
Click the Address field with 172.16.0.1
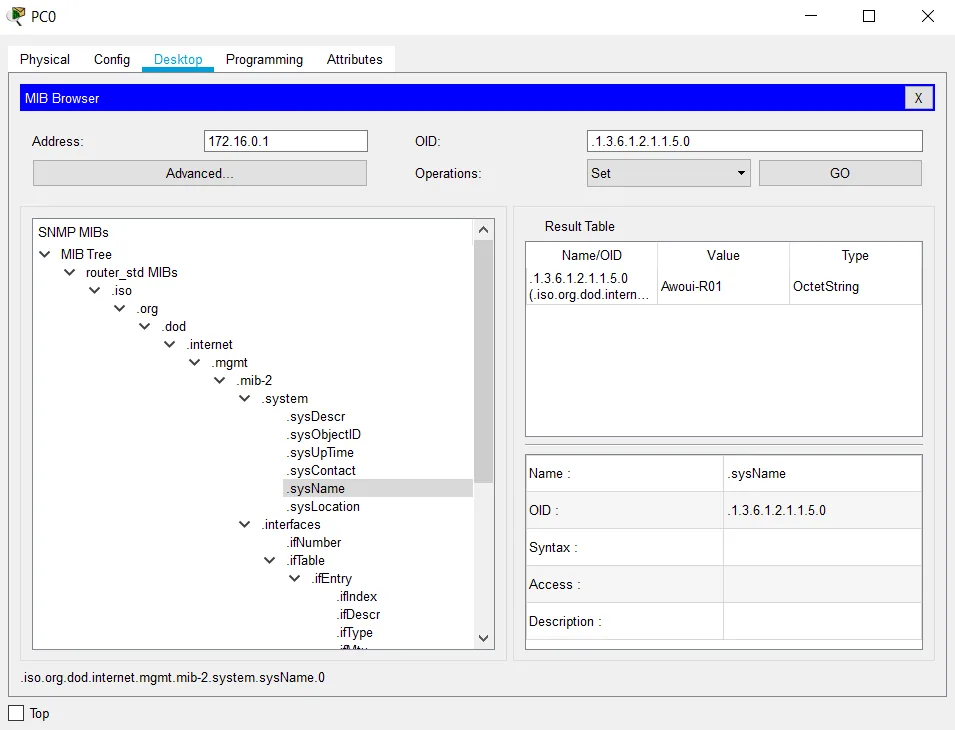coord(286,141)
